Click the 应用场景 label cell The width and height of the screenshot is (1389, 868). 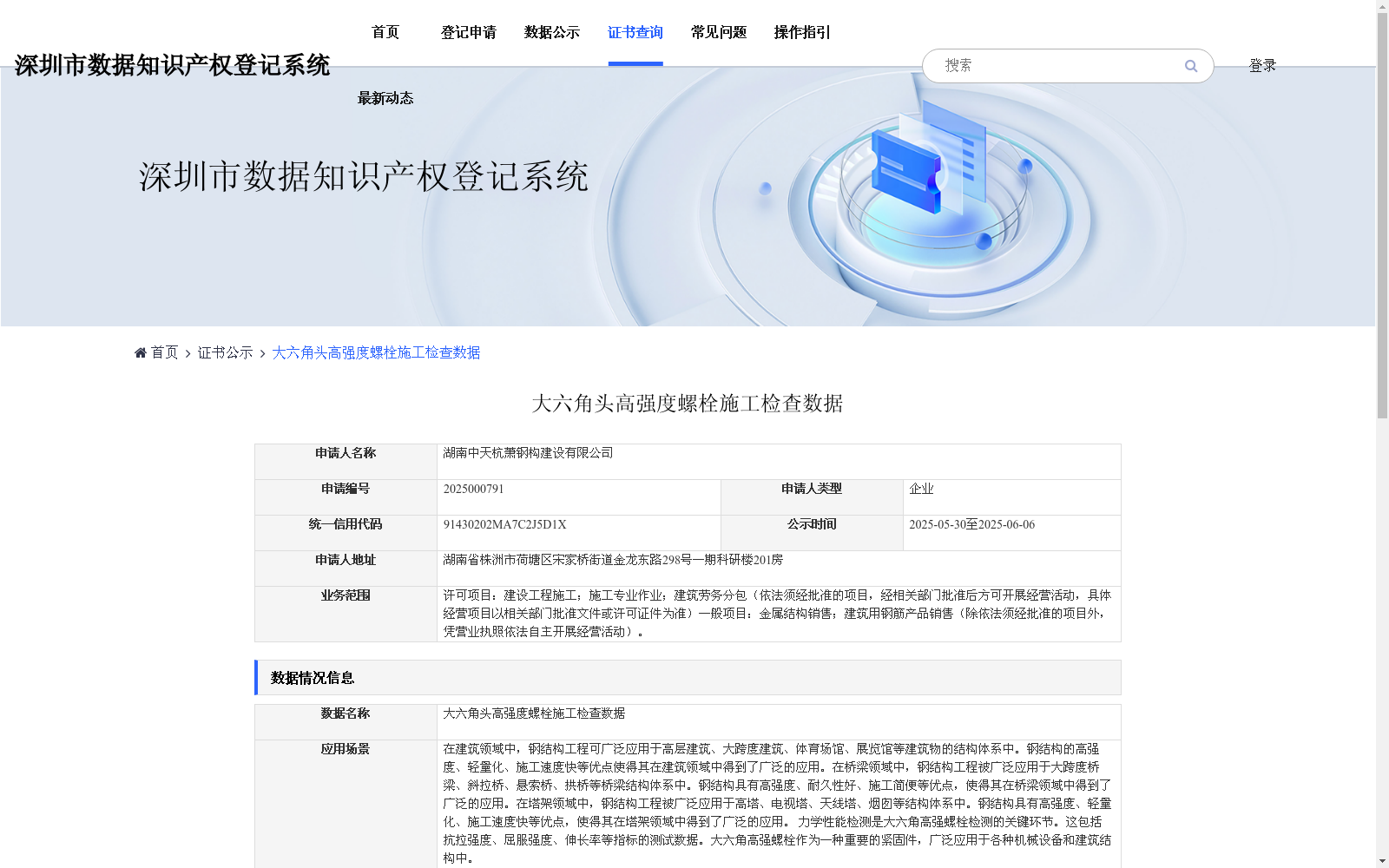(x=346, y=804)
